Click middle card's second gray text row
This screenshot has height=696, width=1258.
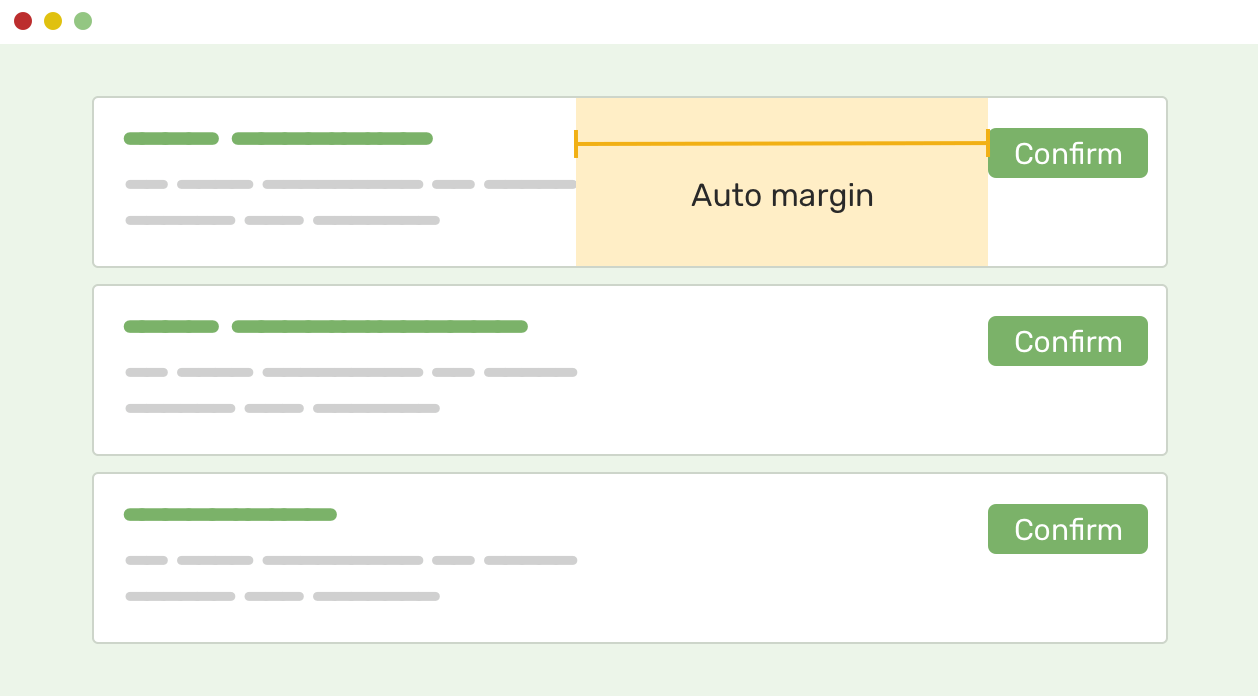click(x=282, y=408)
